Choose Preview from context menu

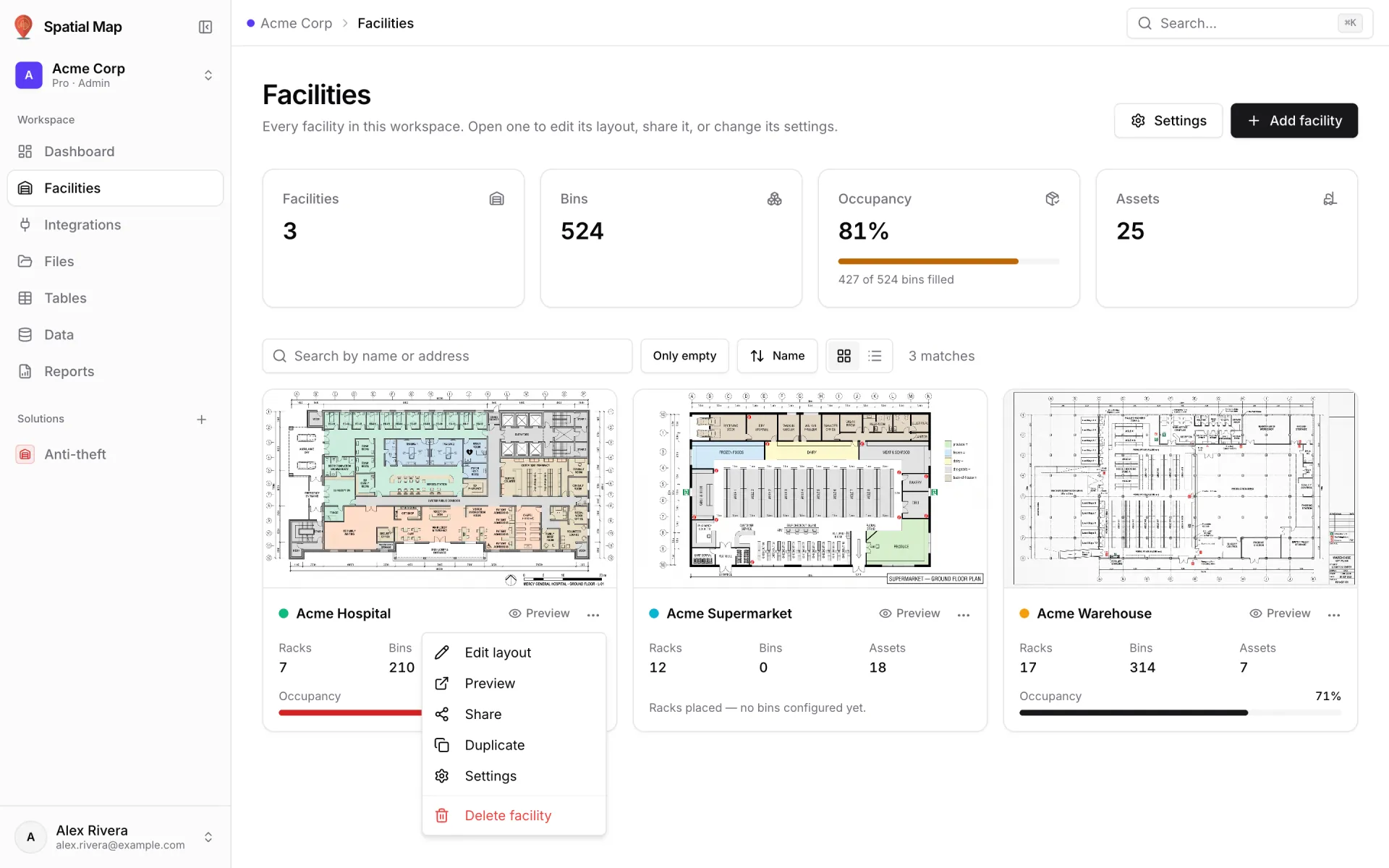tap(514, 684)
